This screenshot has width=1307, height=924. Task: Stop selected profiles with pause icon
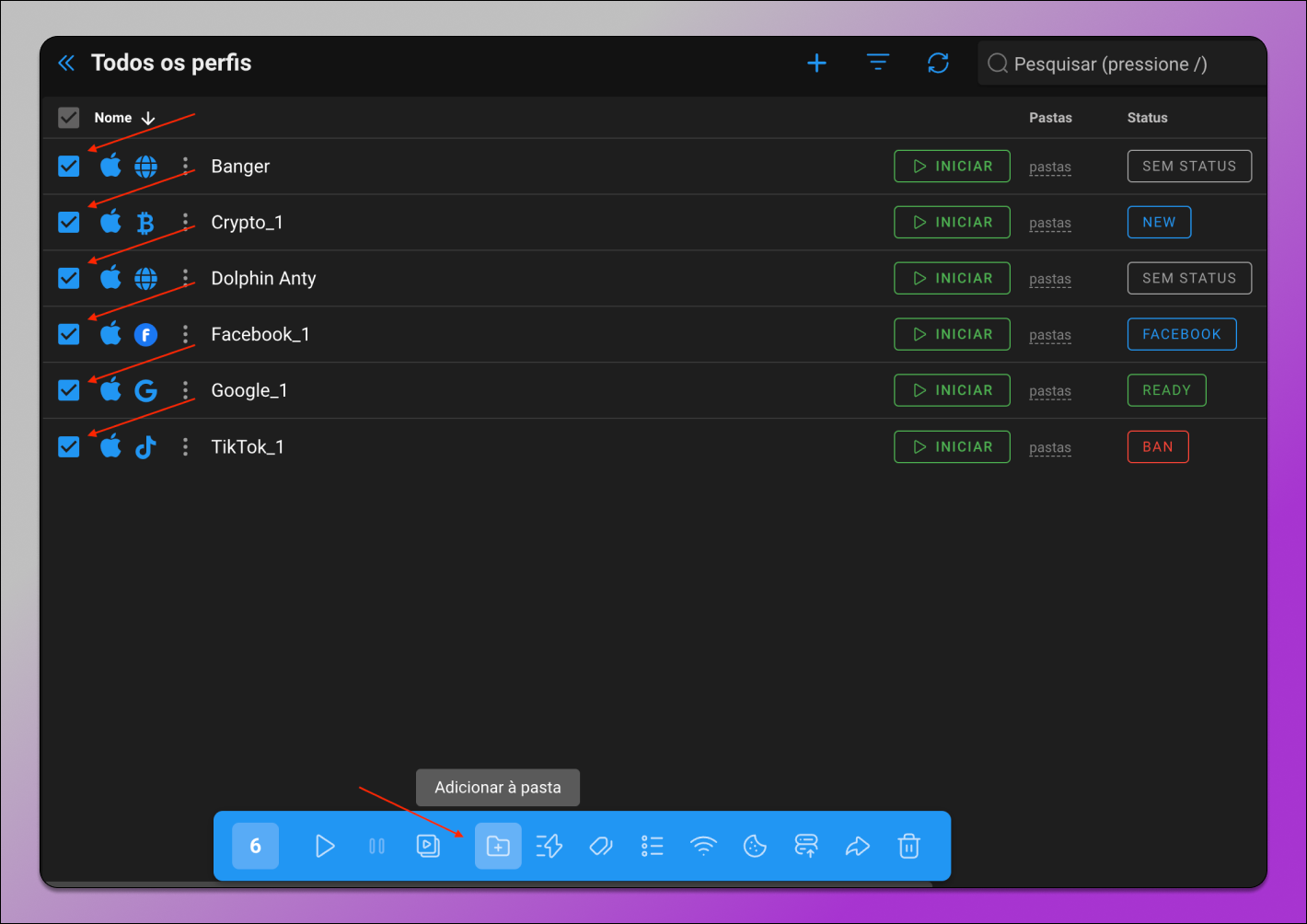tap(376, 846)
